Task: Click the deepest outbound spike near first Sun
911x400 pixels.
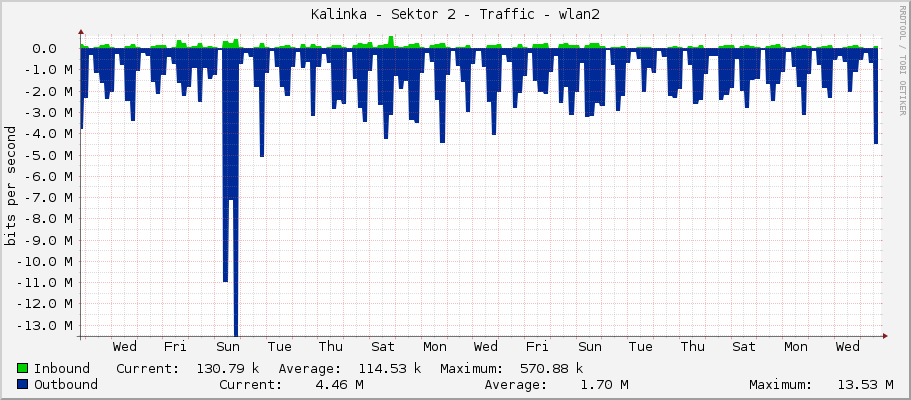Action: click(x=236, y=192)
